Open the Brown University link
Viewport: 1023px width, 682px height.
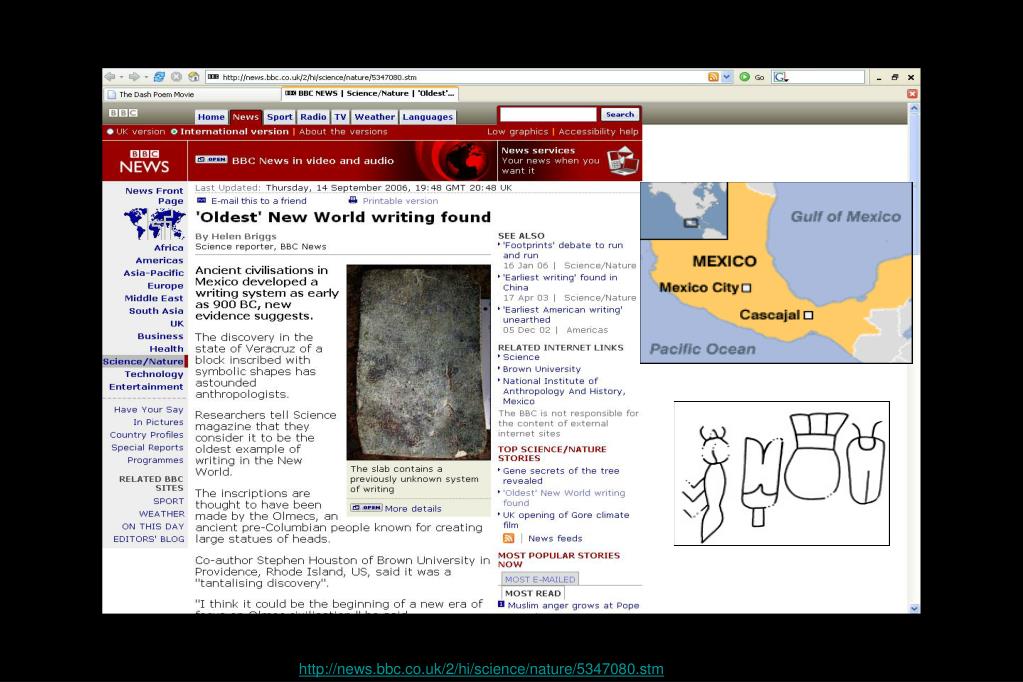click(x=542, y=369)
